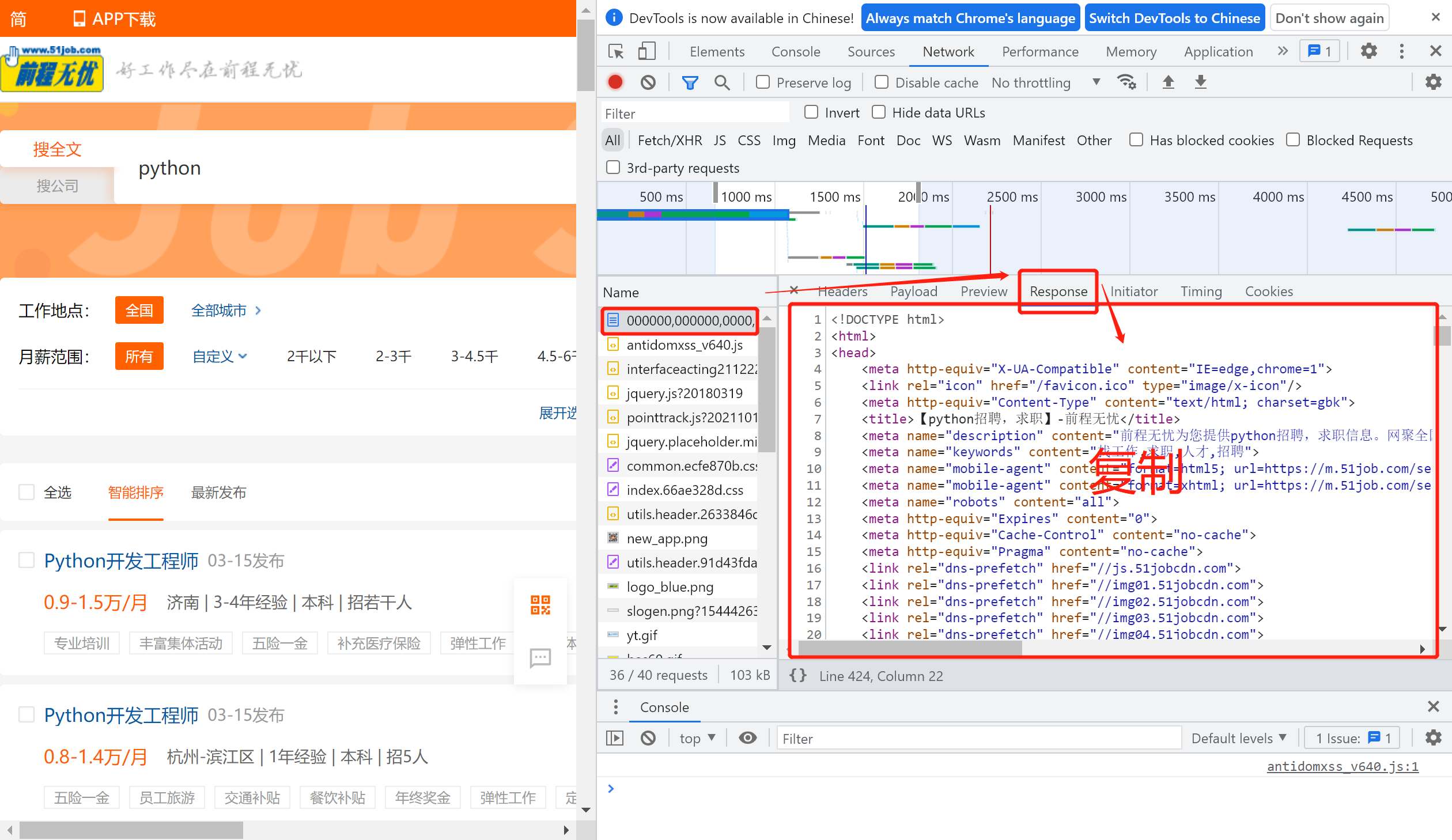Dismiss the DevTools language infobar
This screenshot has width=1452, height=840.
point(1436,17)
